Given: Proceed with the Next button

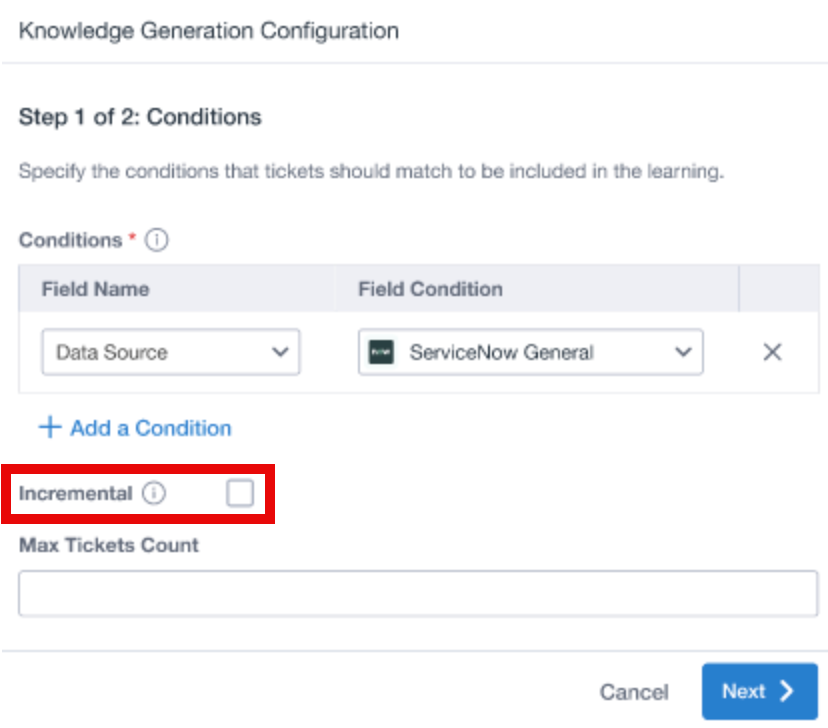Looking at the screenshot, I should point(760,691).
